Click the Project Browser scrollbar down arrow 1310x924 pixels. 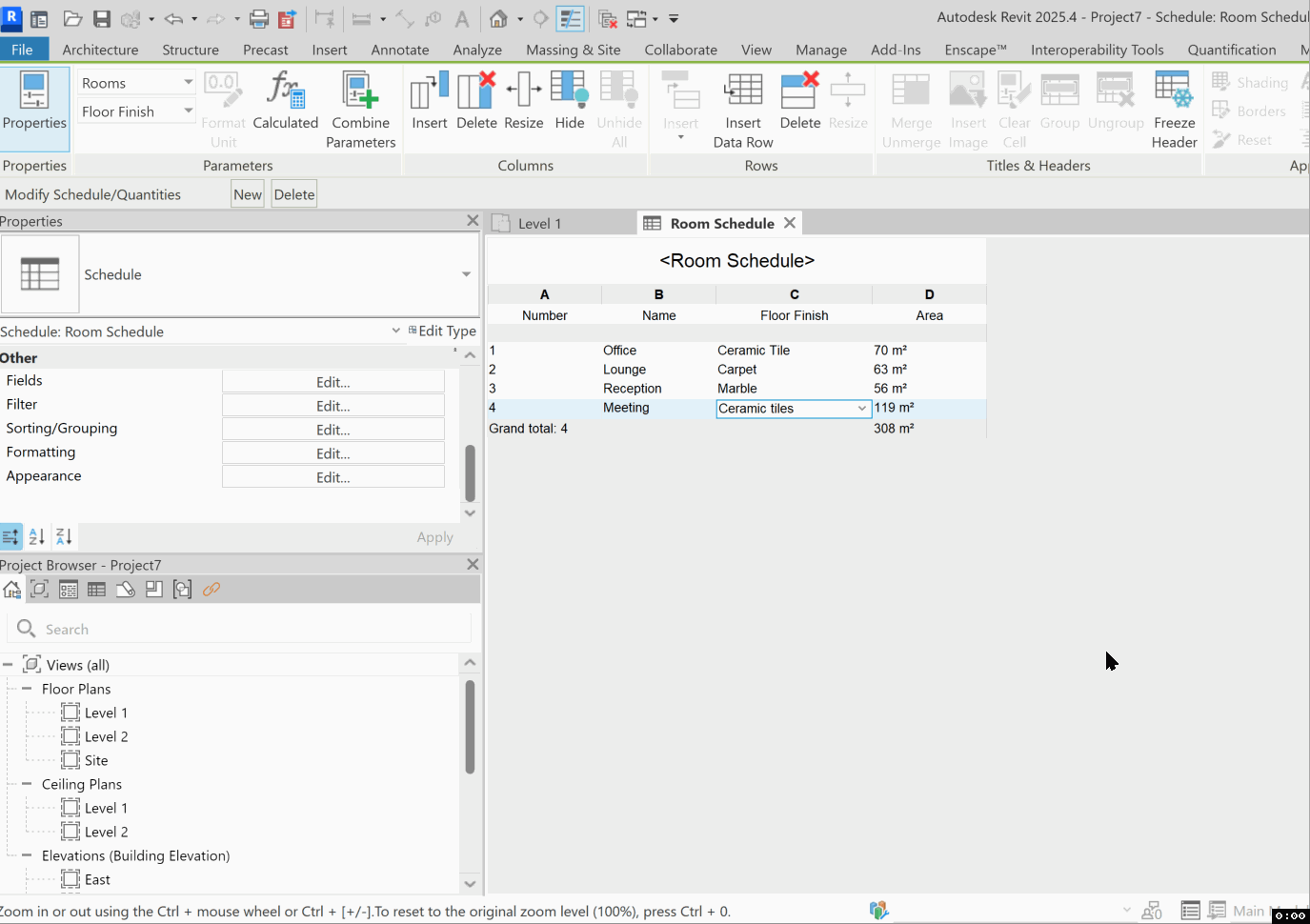[x=470, y=884]
